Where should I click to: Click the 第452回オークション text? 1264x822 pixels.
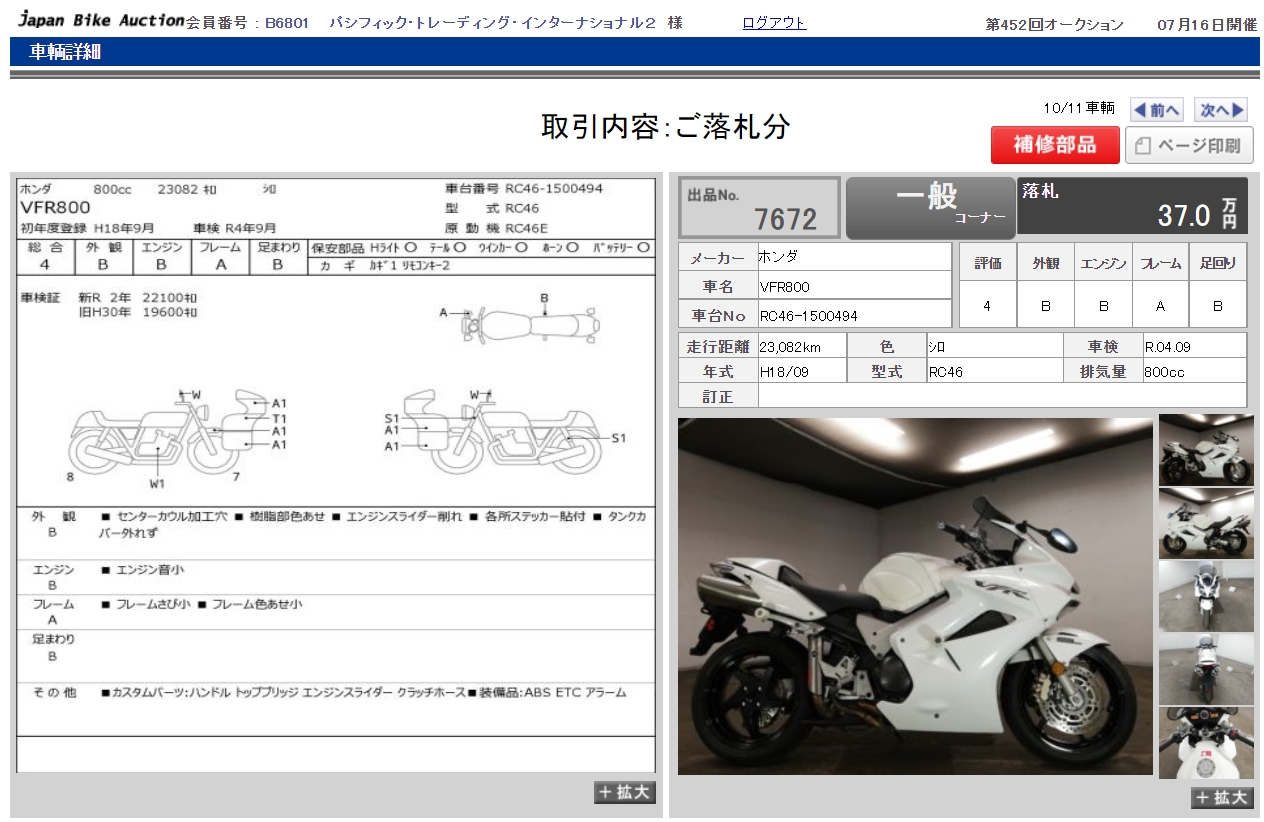coord(1054,25)
